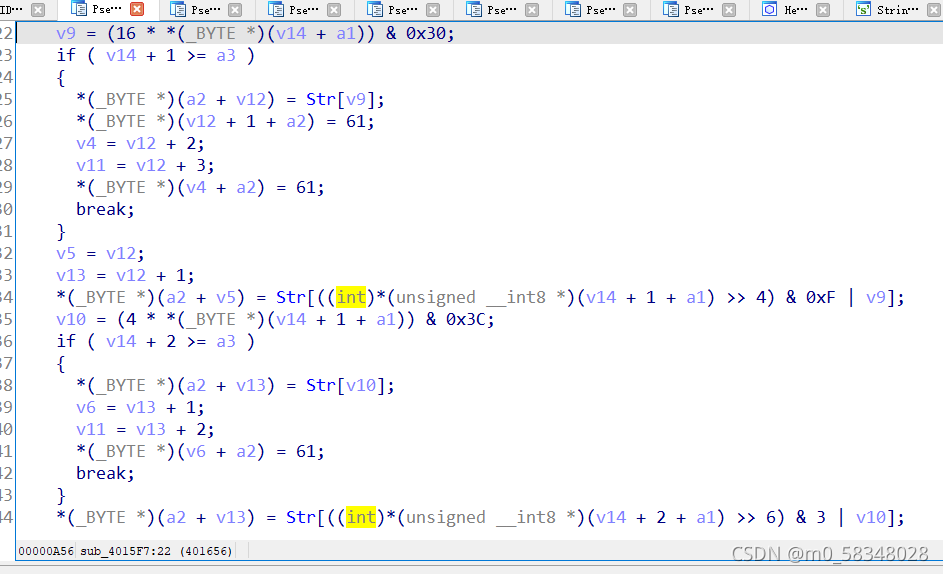943x574 pixels.
Task: Click status bar text sub_4015F7:22 (401656)
Action: (156, 551)
